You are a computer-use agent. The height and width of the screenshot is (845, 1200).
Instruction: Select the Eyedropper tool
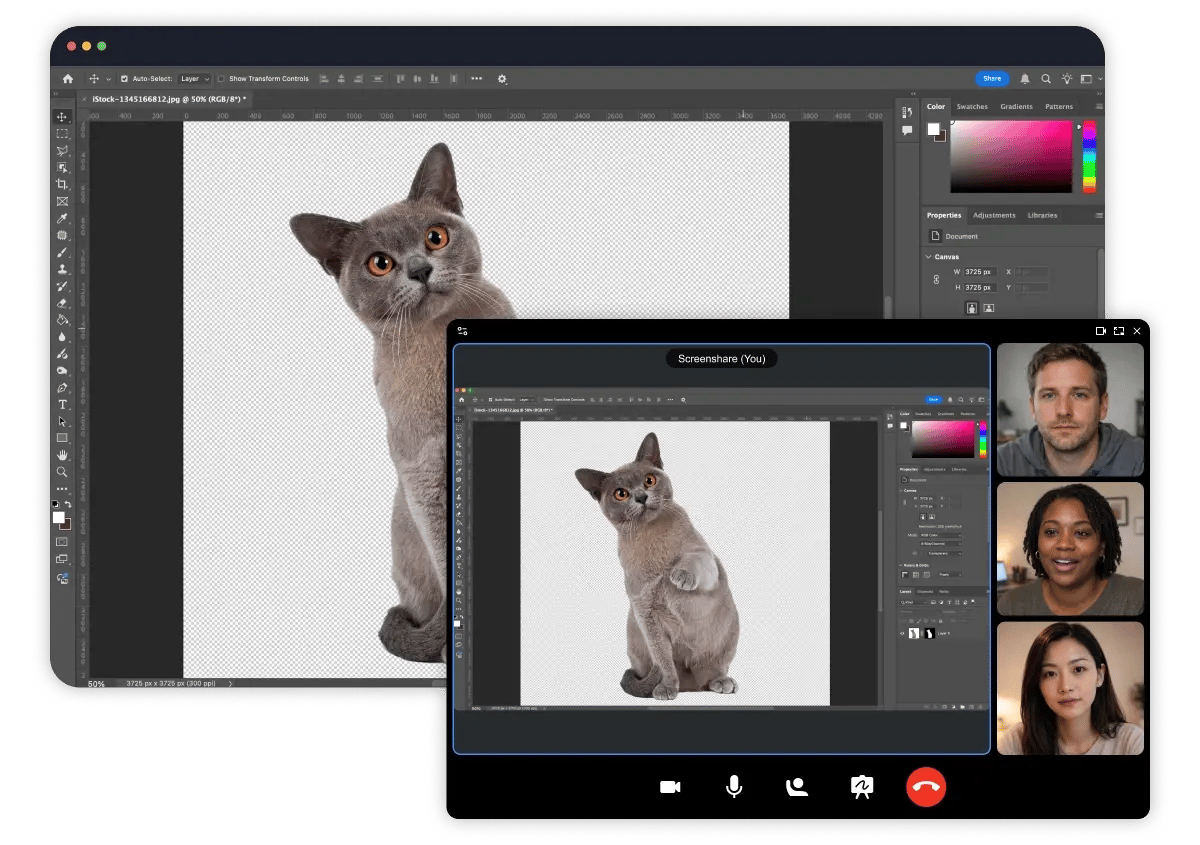(62, 216)
